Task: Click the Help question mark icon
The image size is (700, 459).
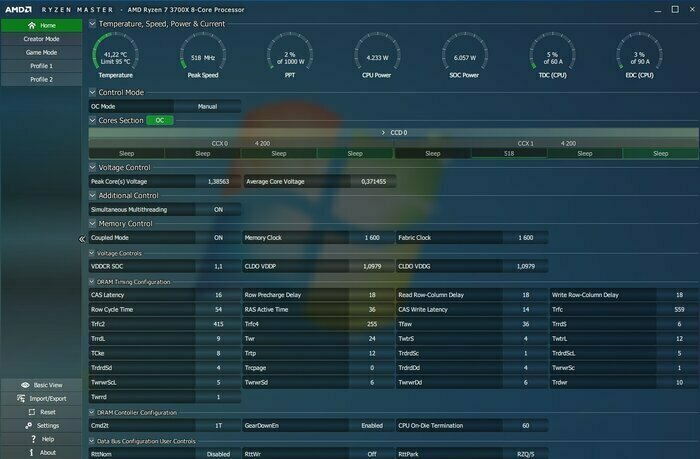Action: click(x=33, y=439)
